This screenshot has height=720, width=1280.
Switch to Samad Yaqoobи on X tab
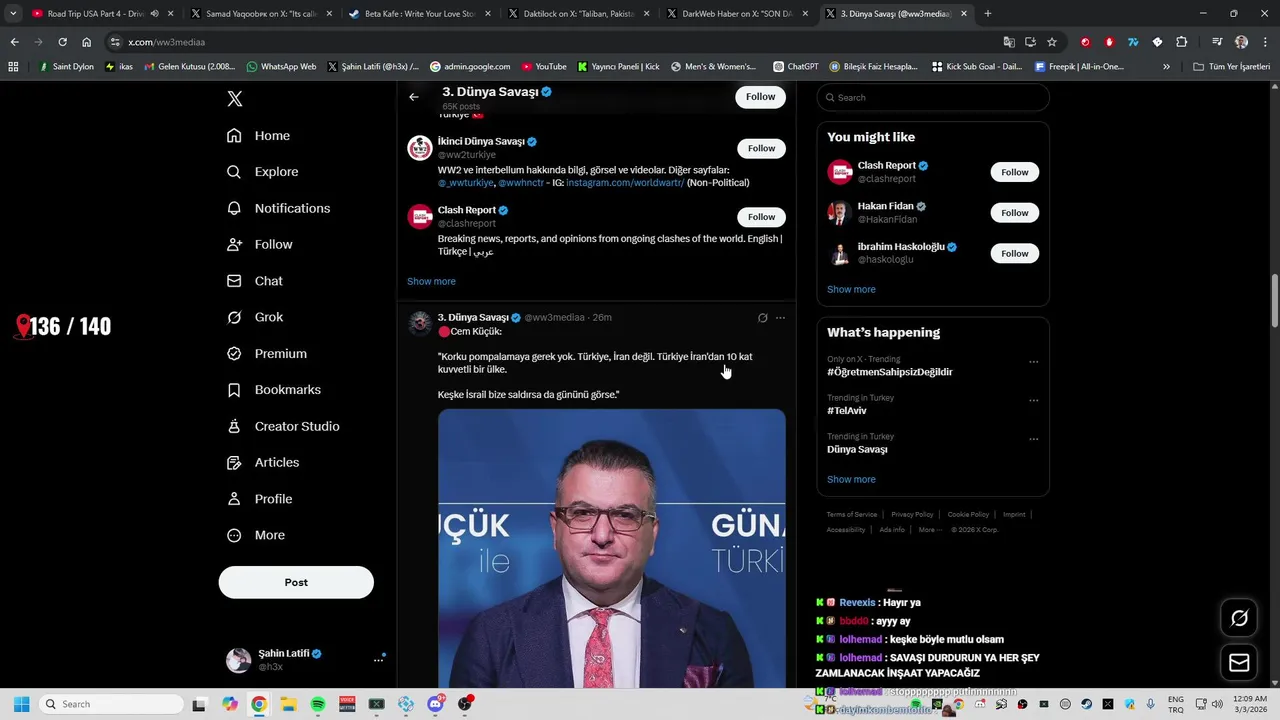(x=260, y=14)
